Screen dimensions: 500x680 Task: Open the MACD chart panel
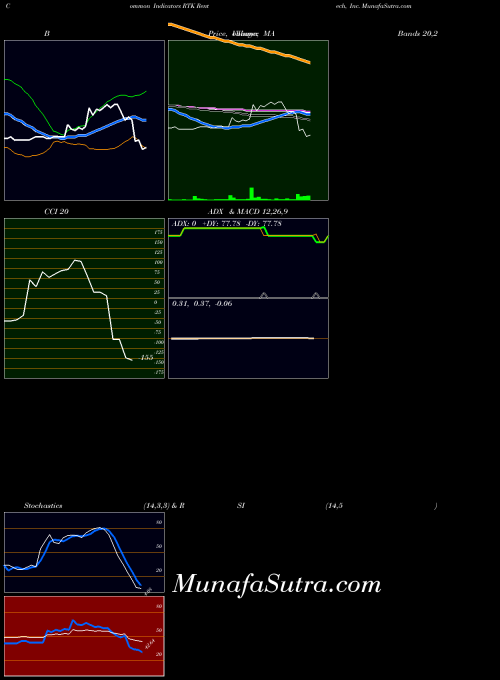click(x=248, y=339)
